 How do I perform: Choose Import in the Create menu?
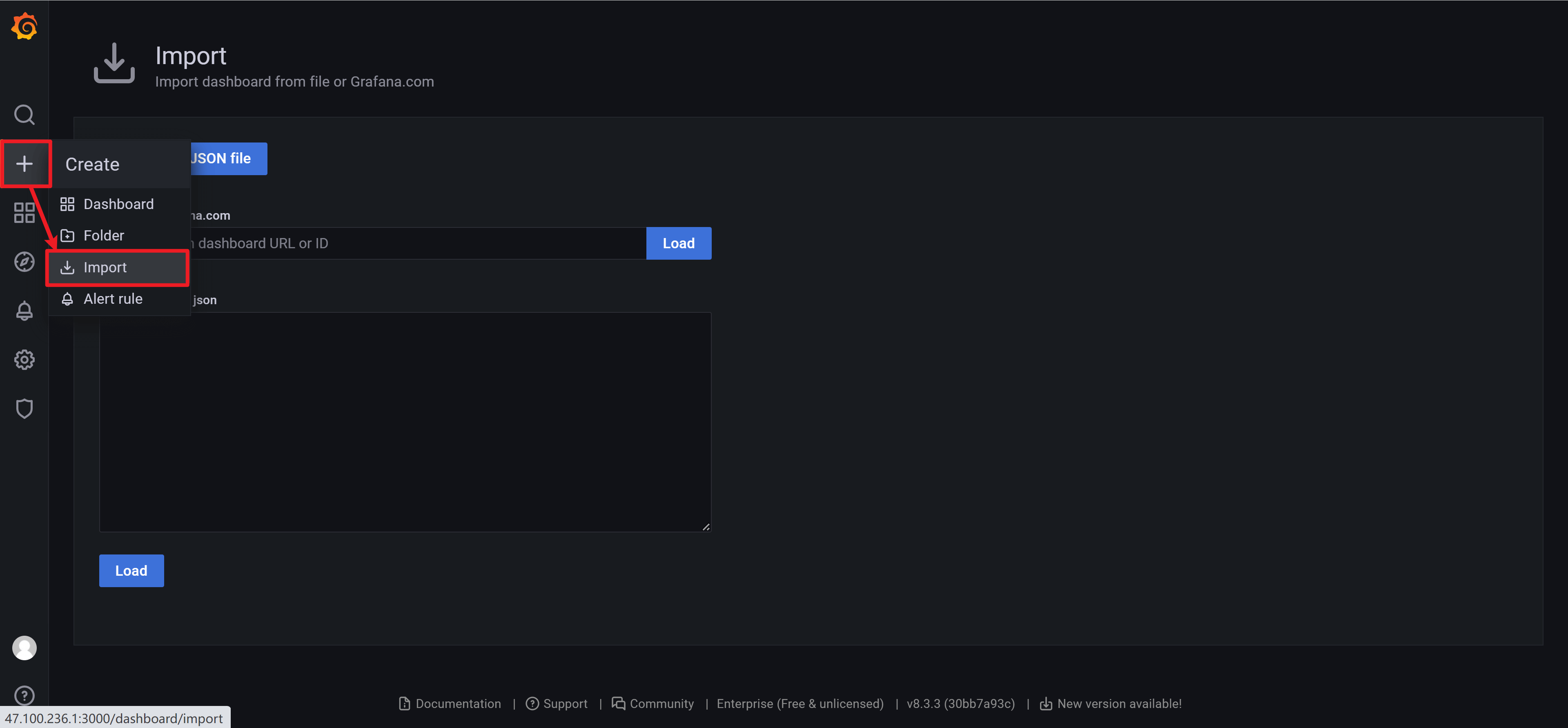105,267
